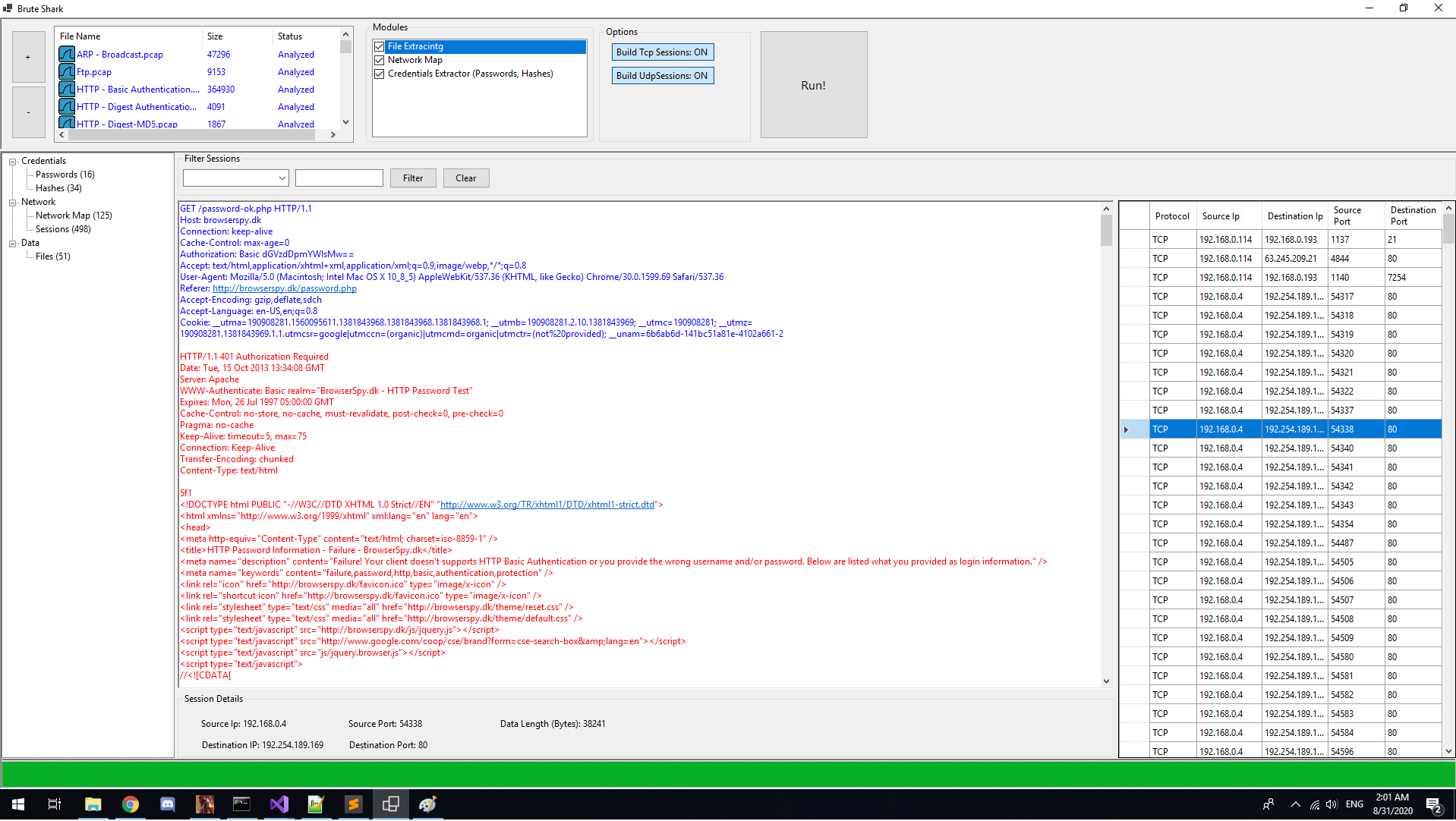Sort sessions by Destination Port column header
The image size is (1456, 821).
[1413, 216]
